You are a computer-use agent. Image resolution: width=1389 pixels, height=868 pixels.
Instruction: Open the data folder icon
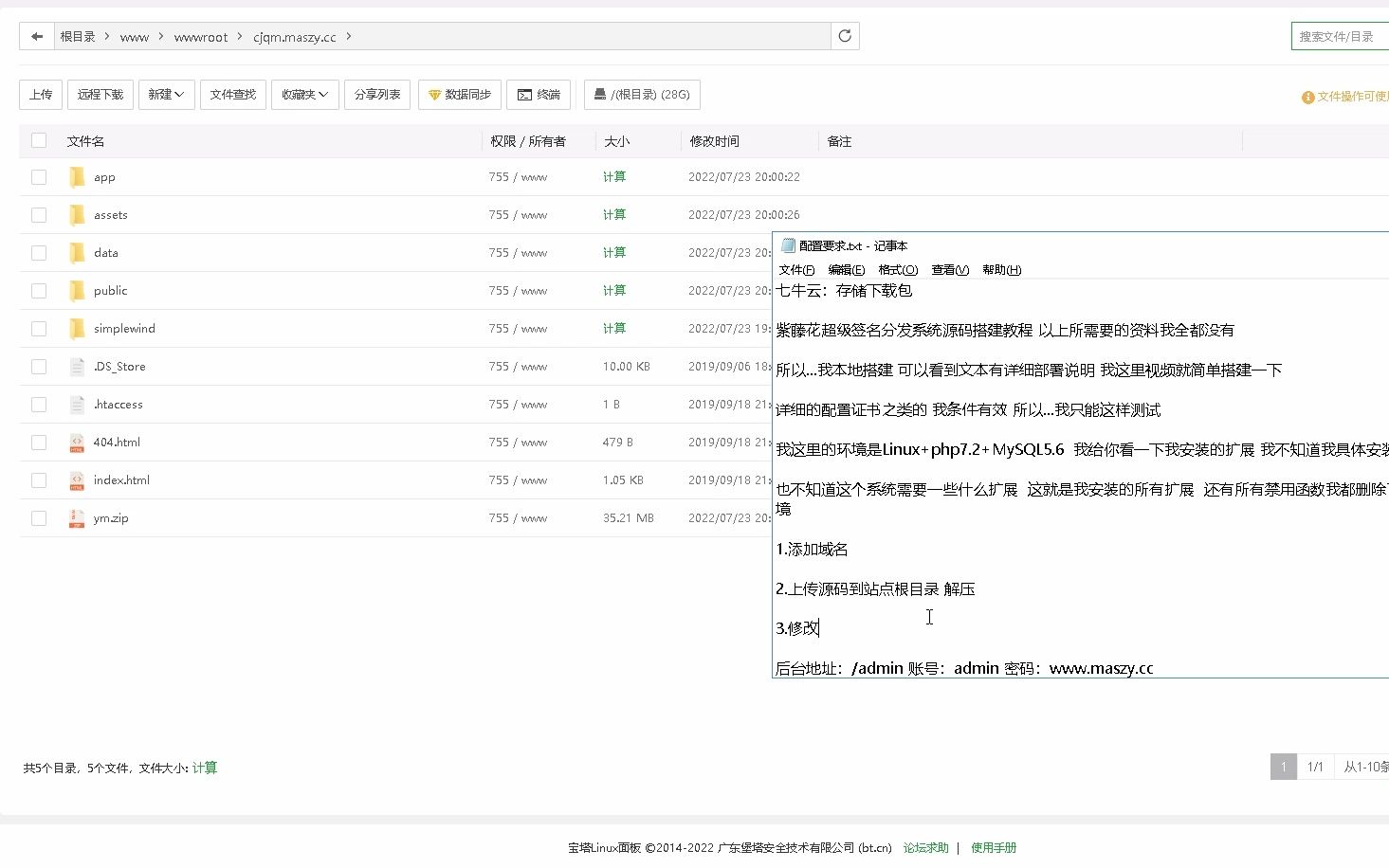click(77, 253)
